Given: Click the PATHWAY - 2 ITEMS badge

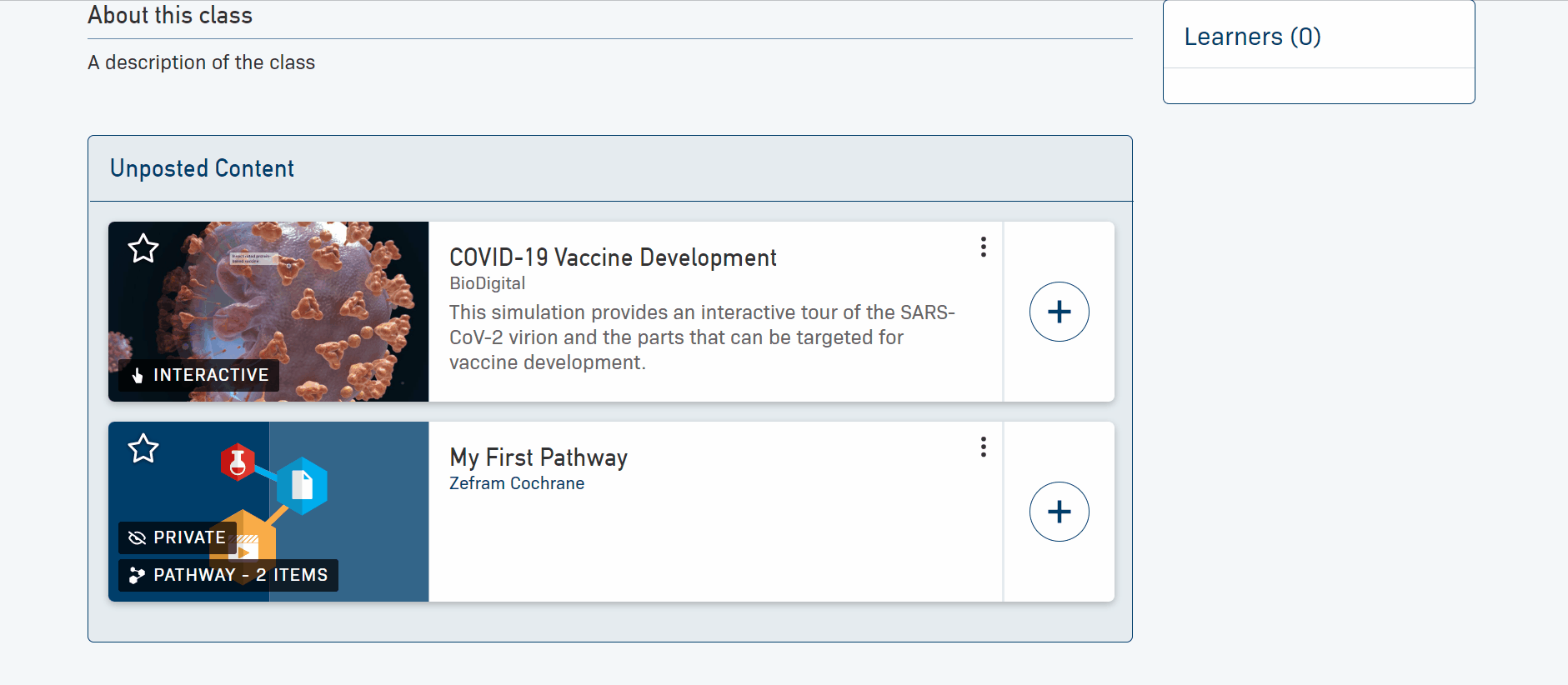Looking at the screenshot, I should [228, 575].
